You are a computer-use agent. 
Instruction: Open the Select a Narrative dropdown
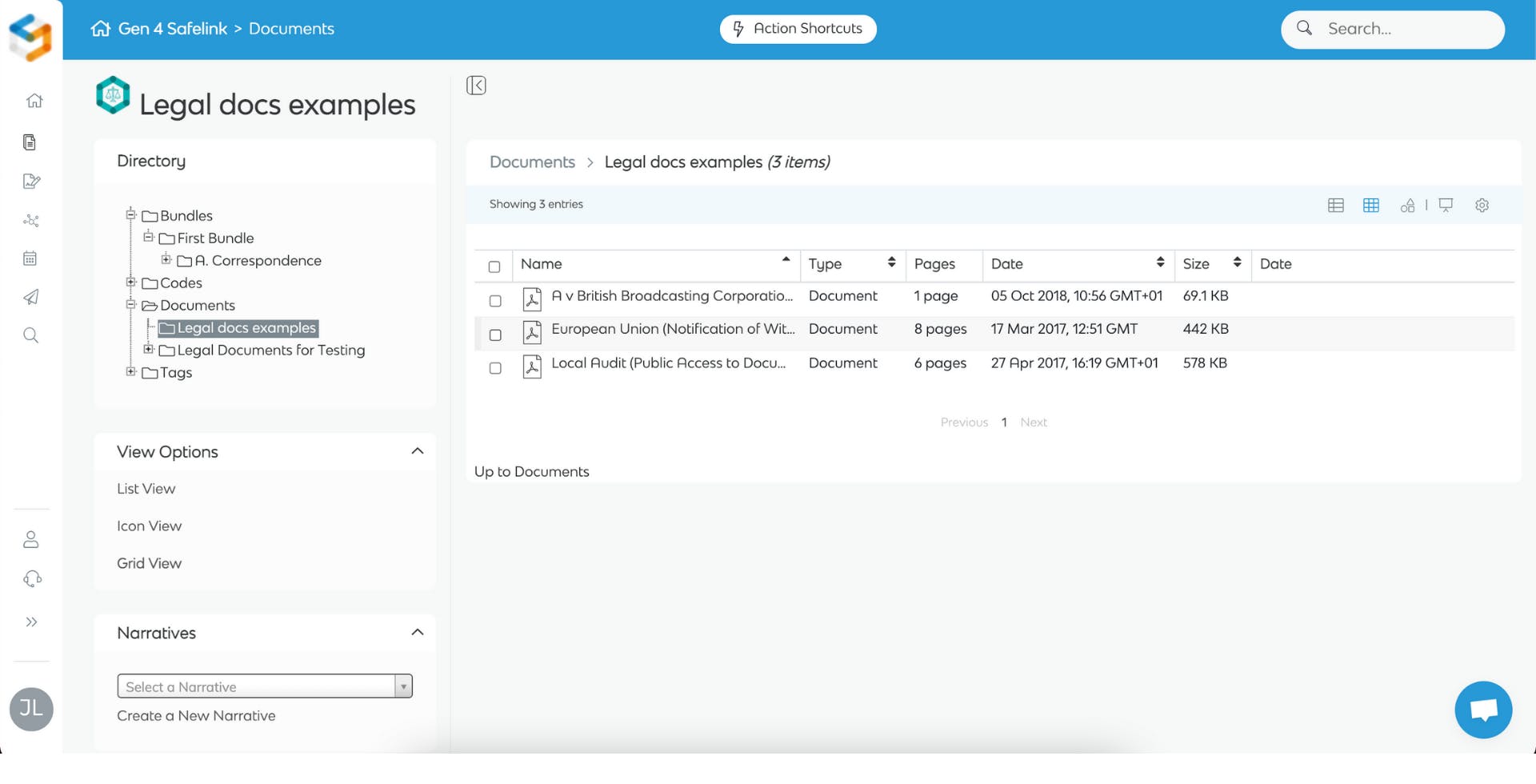pyautogui.click(x=265, y=686)
